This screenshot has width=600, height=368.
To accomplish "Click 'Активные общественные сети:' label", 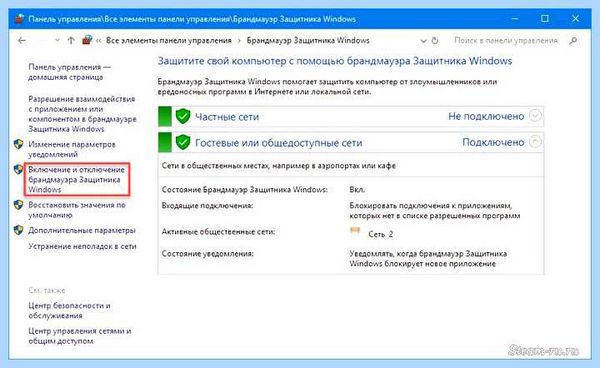I will pos(218,232).
